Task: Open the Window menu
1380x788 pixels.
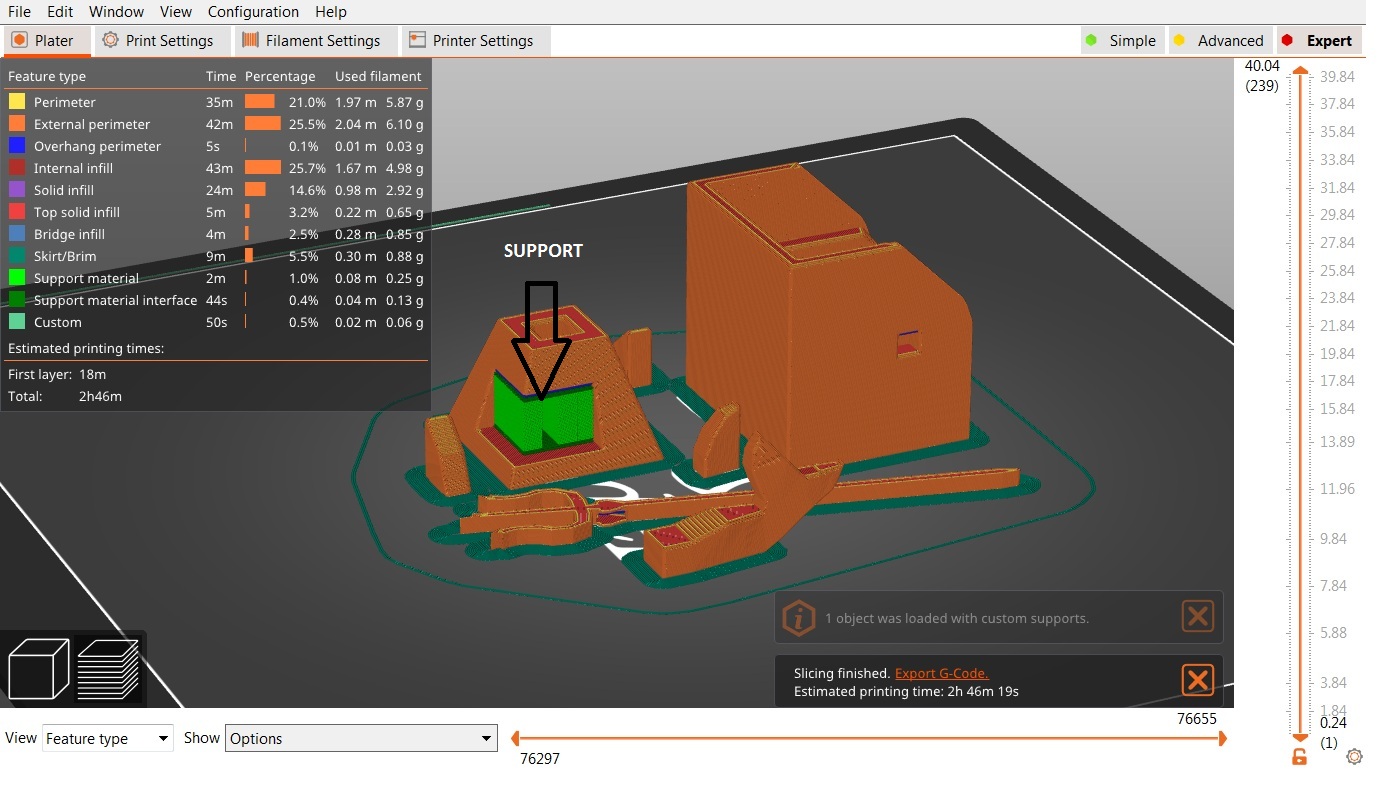Action: (116, 12)
